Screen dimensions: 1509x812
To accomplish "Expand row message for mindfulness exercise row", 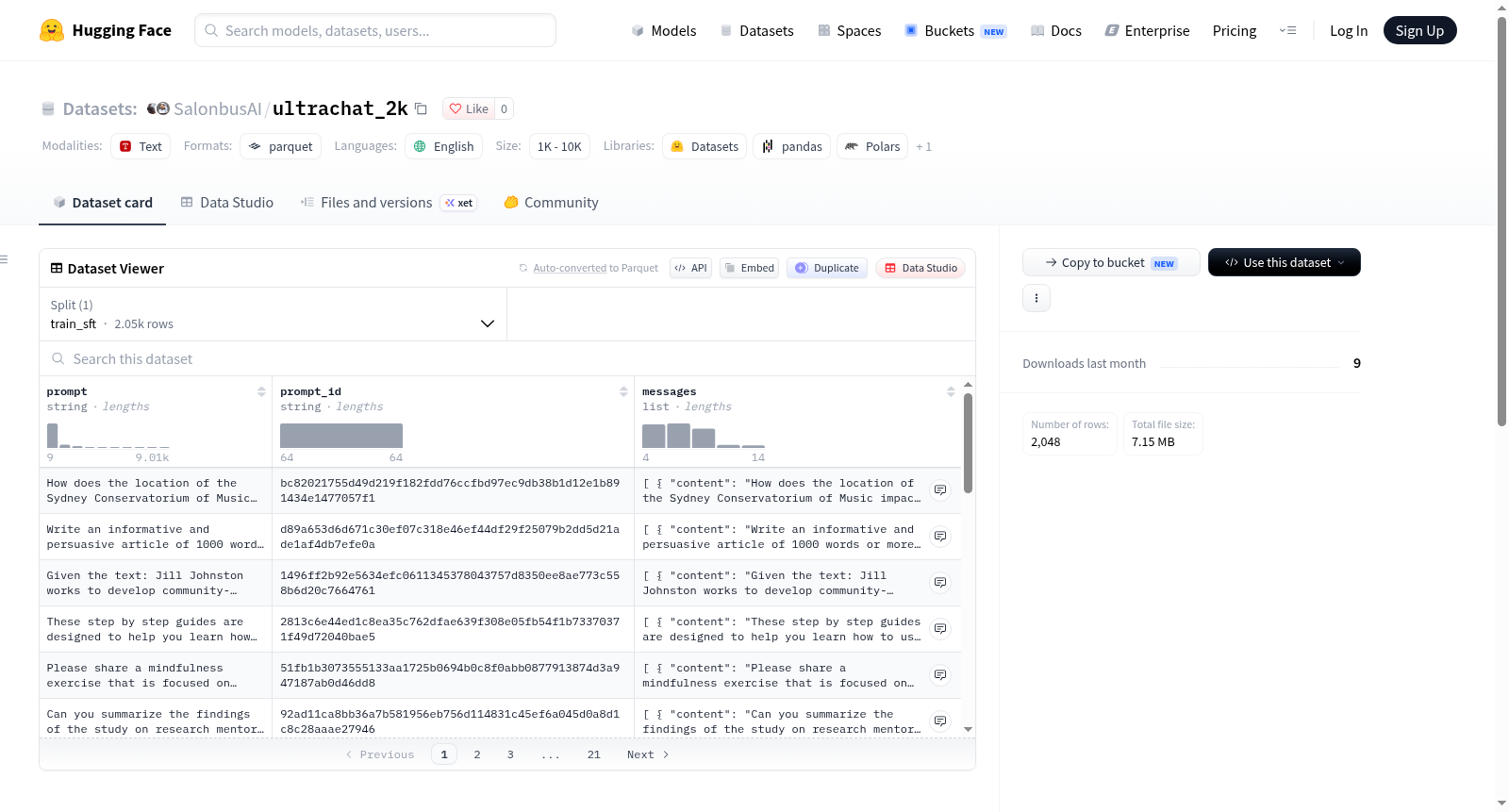I will (940, 675).
